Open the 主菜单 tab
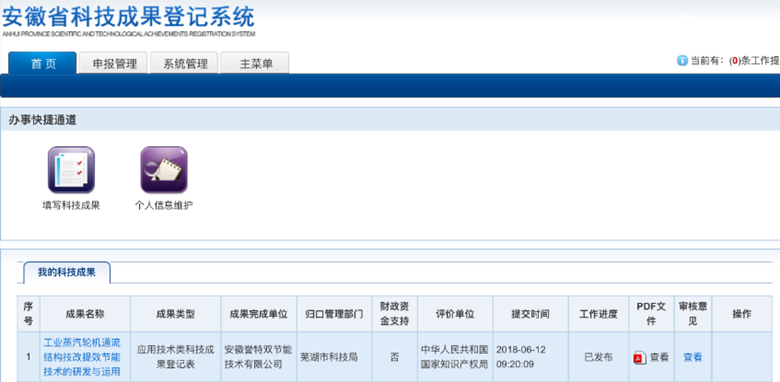Screen dimensions: 780x382 [255, 63]
